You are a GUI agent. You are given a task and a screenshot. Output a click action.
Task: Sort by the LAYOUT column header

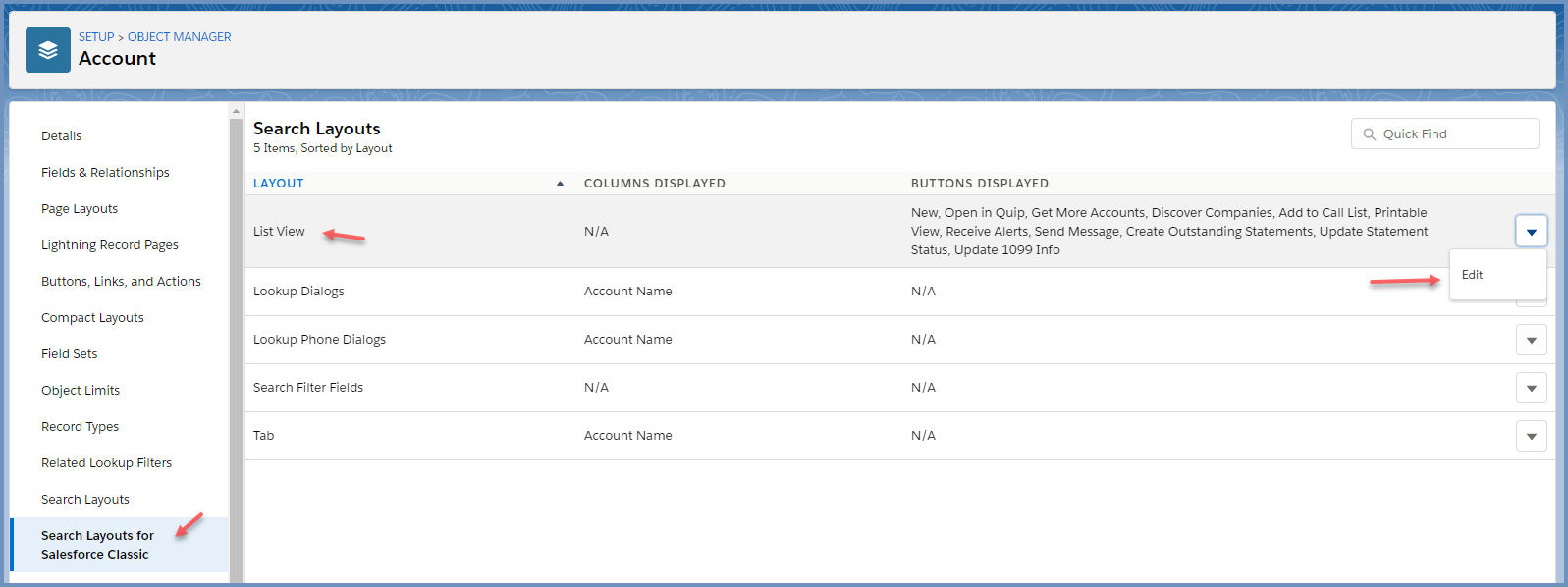tap(279, 184)
